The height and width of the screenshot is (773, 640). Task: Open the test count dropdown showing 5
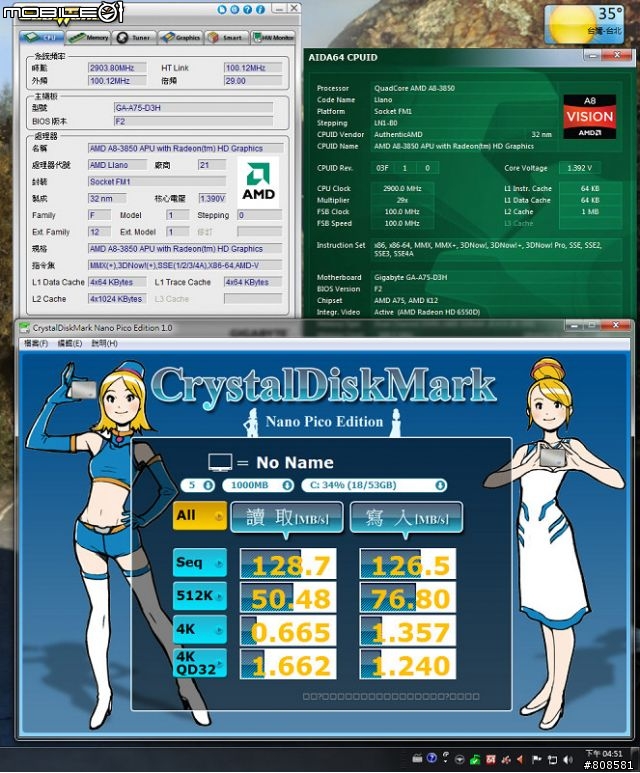(x=198, y=485)
